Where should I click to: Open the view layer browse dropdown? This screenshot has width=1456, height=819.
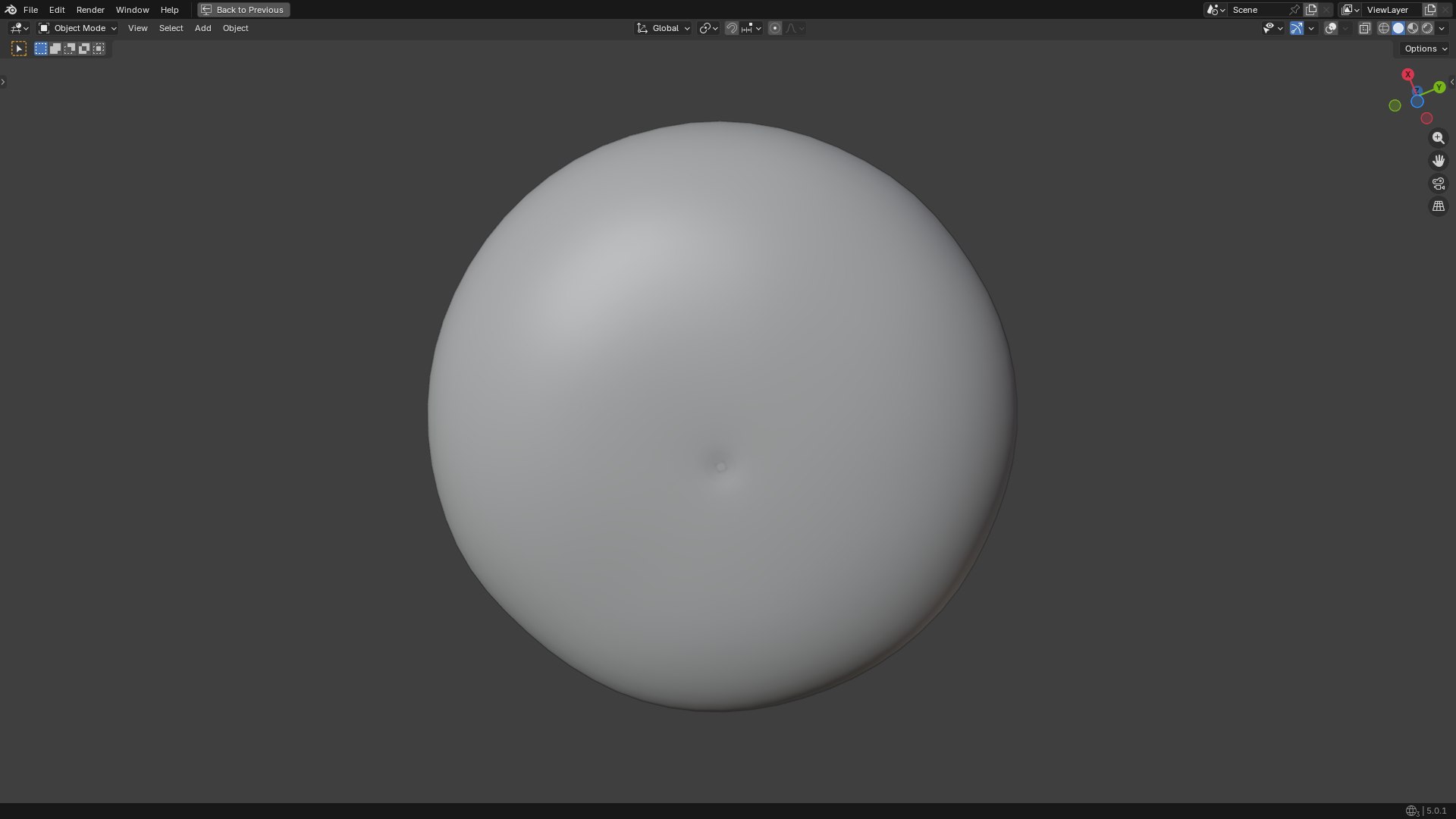click(x=1350, y=10)
